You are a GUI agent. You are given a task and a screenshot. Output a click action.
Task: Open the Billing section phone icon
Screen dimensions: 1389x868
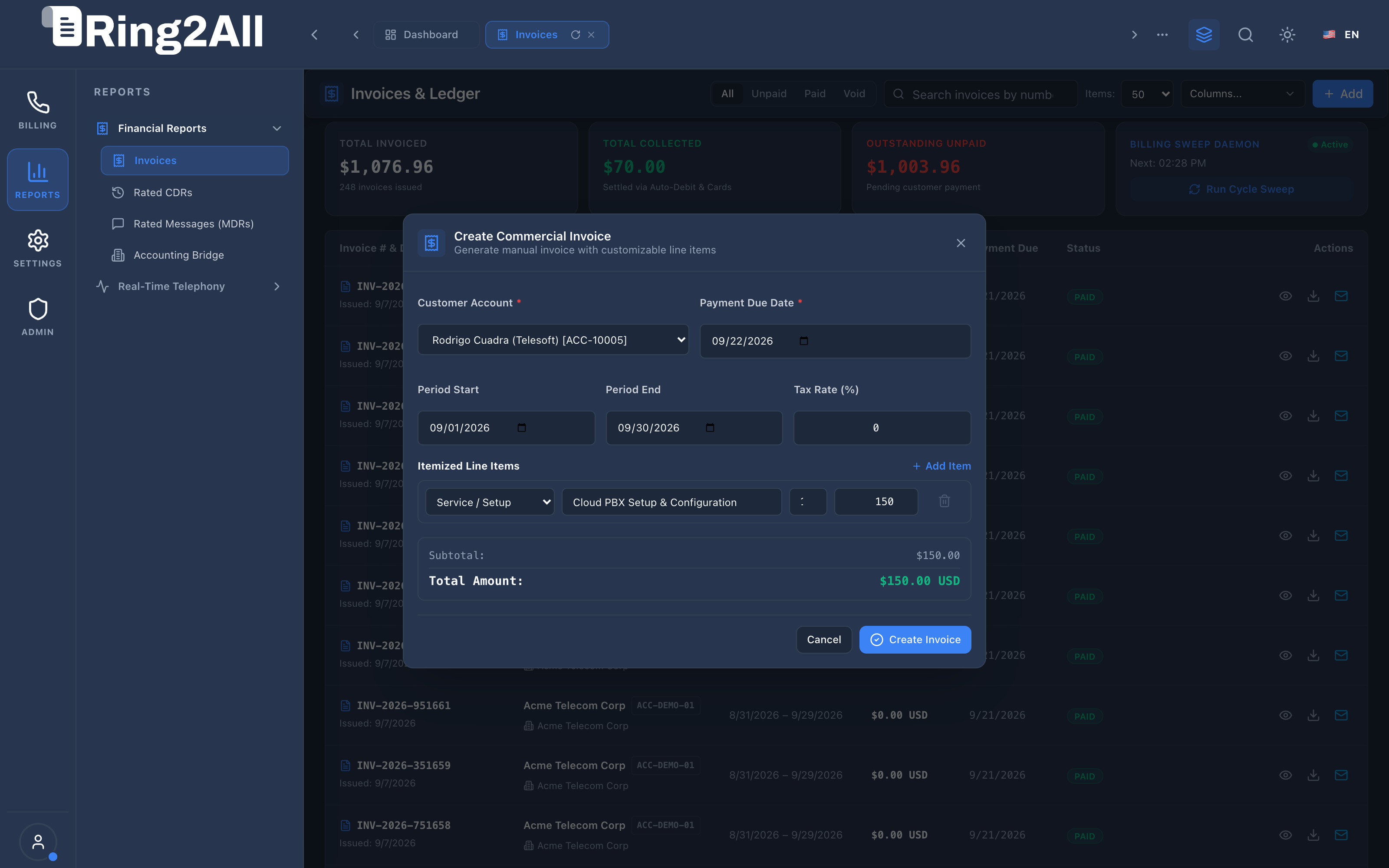tap(37, 110)
